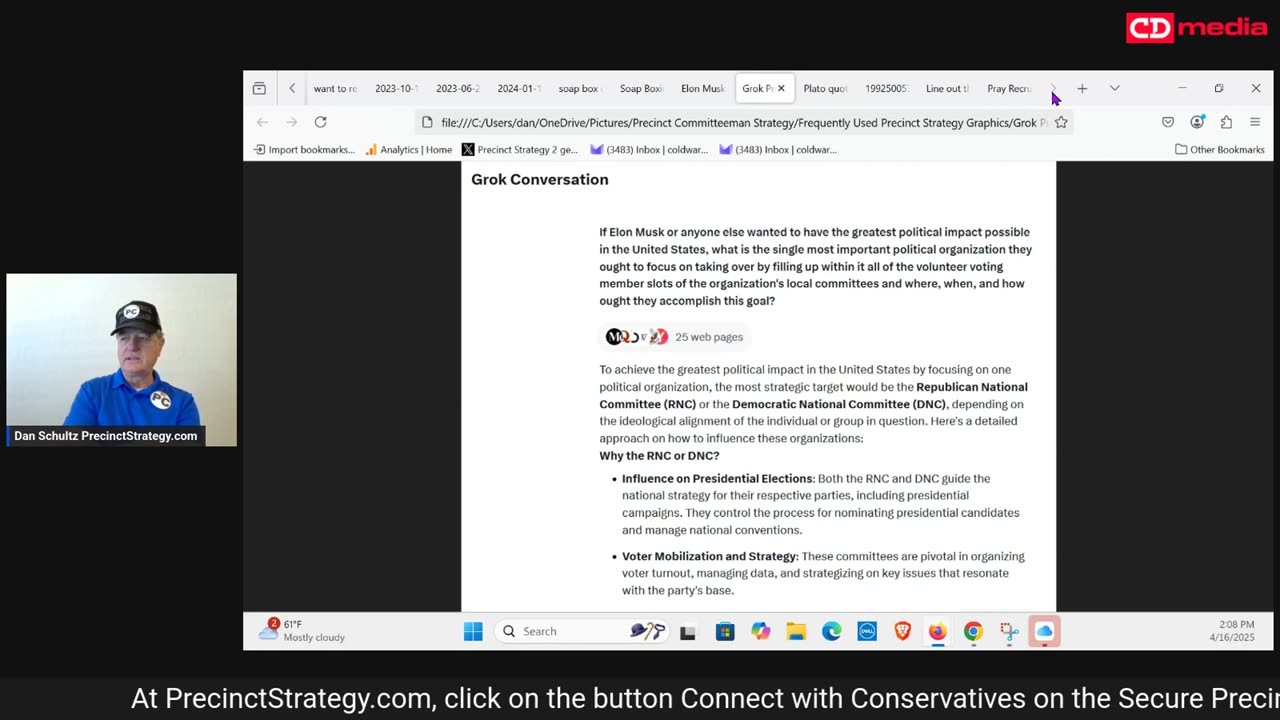The image size is (1280, 720).
Task: Switch to the '19925005' tab
Action: pos(886,88)
